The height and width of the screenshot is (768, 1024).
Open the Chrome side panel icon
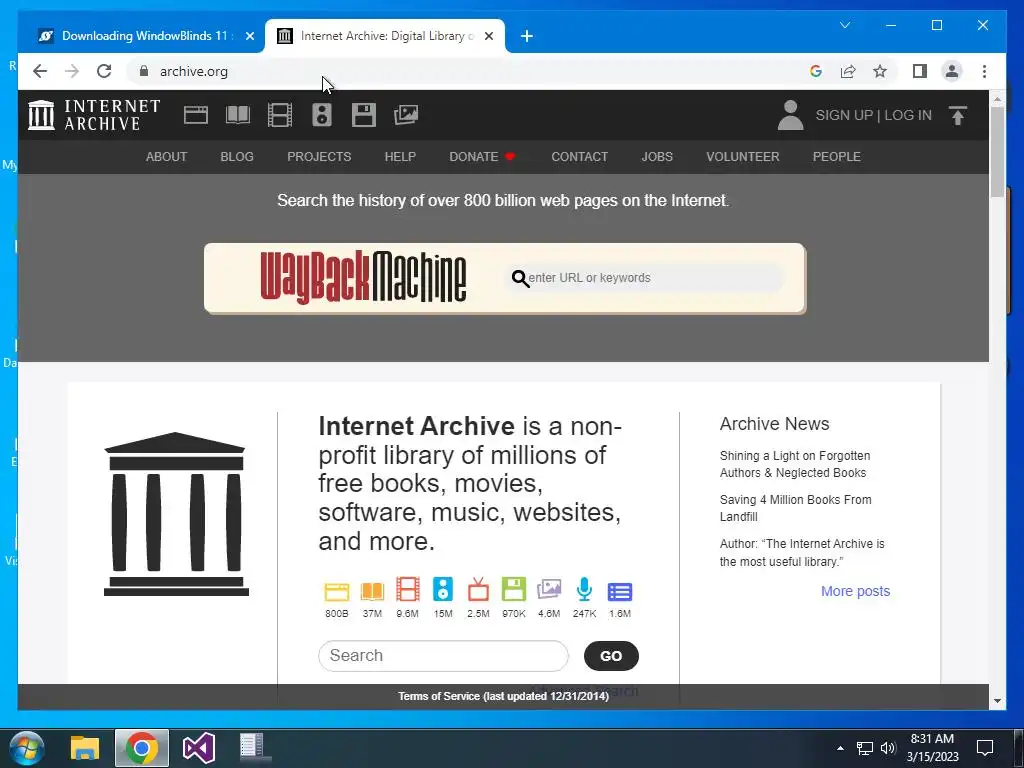pos(920,71)
